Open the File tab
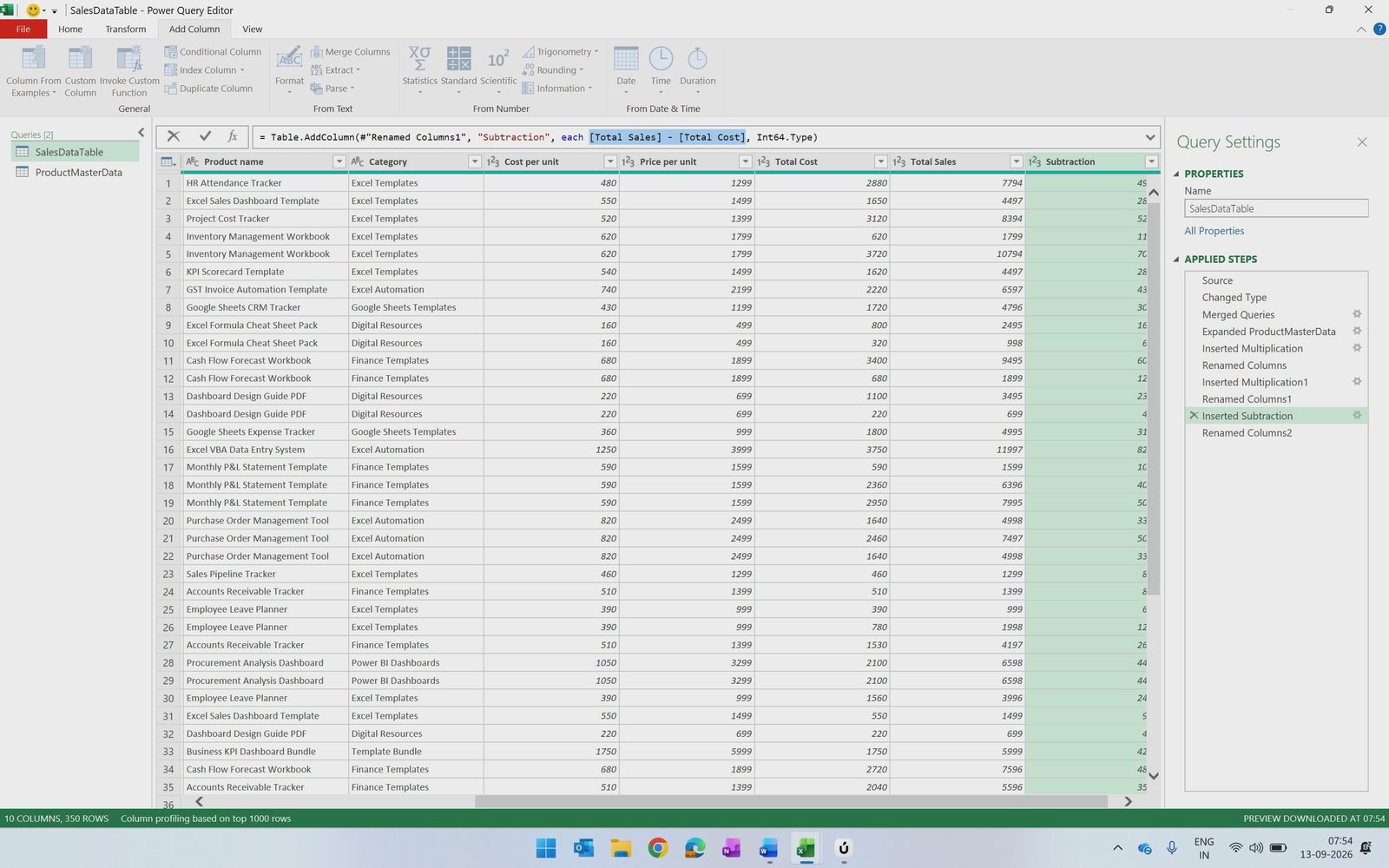Viewport: 1389px width, 868px height. point(23,29)
